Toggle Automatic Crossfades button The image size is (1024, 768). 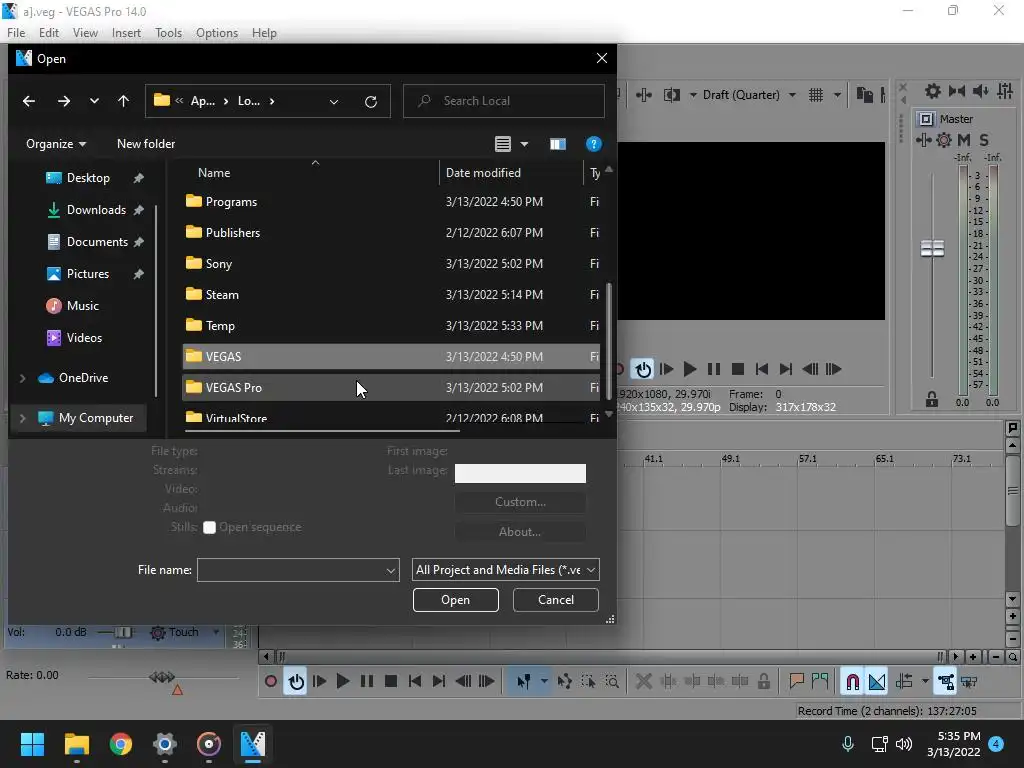click(x=876, y=682)
